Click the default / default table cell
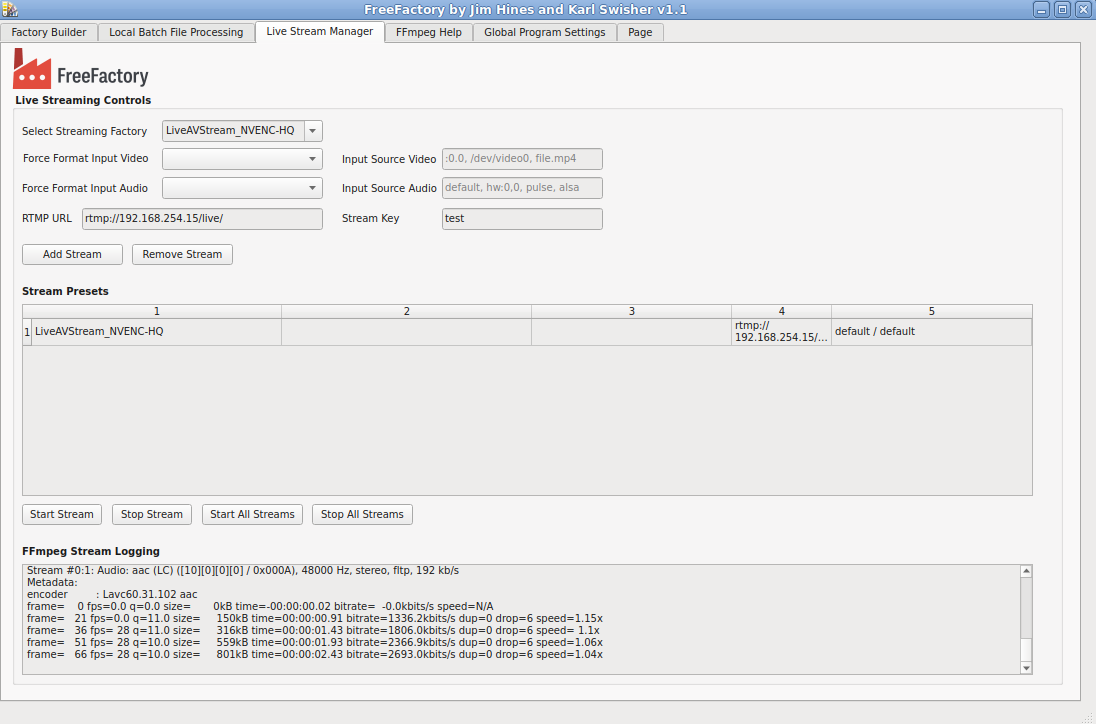 [x=931, y=332]
